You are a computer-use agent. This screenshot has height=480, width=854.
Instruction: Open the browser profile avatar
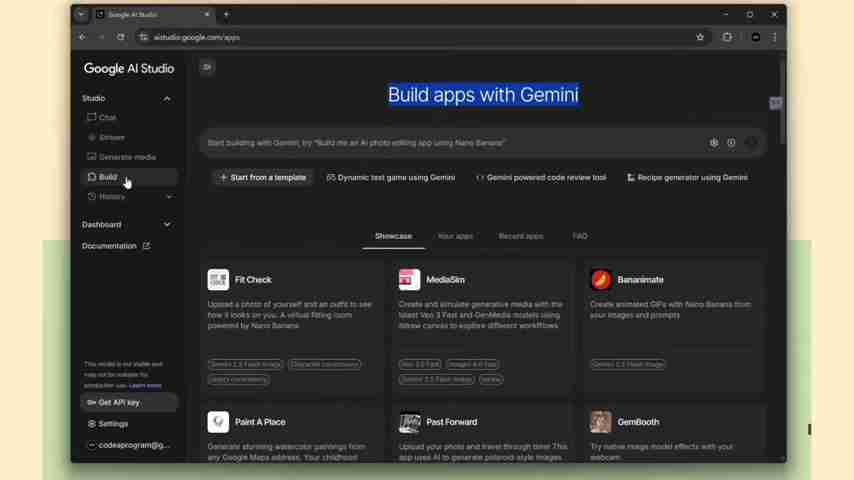[755, 37]
